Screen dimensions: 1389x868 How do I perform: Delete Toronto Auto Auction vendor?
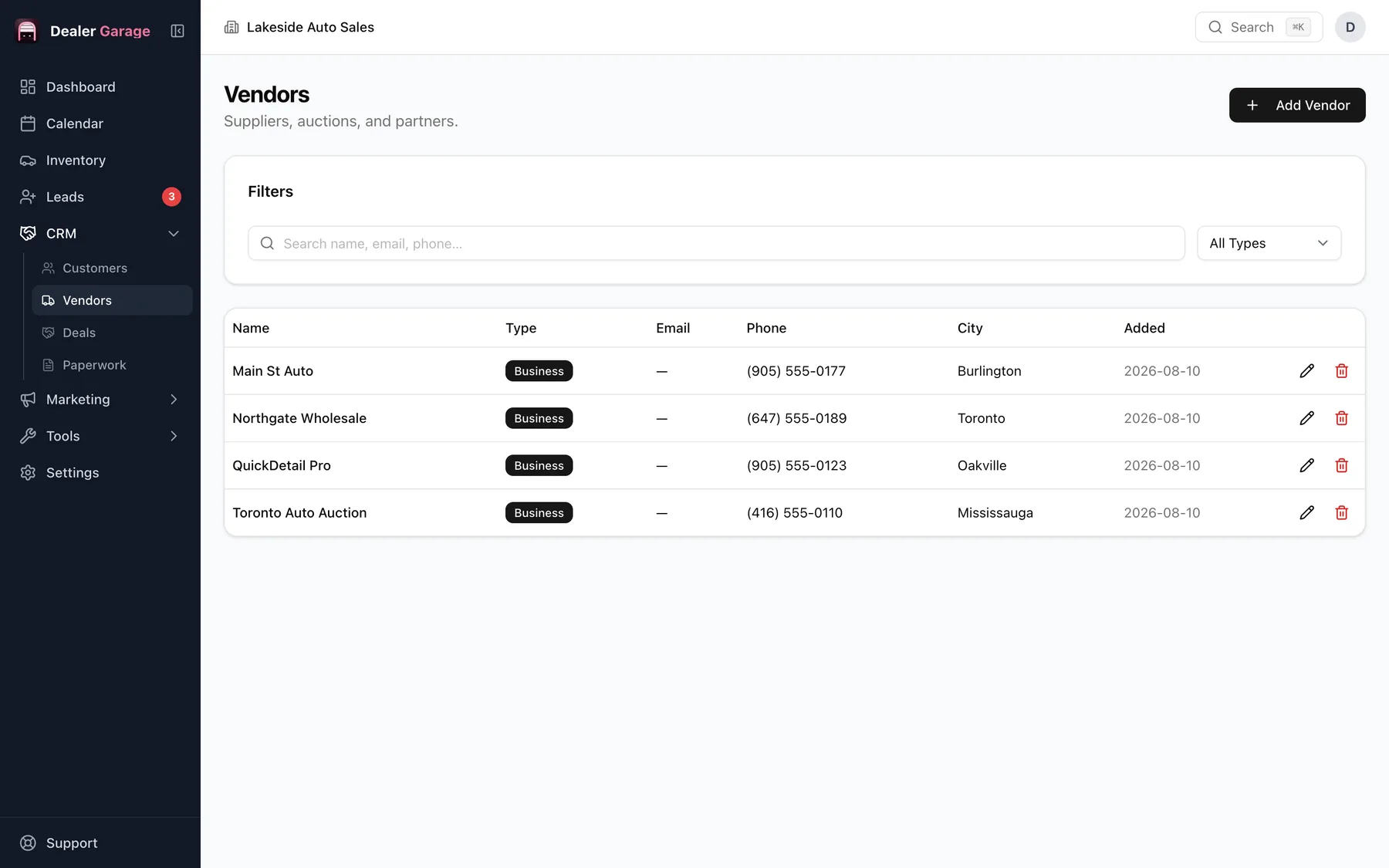pyautogui.click(x=1342, y=512)
